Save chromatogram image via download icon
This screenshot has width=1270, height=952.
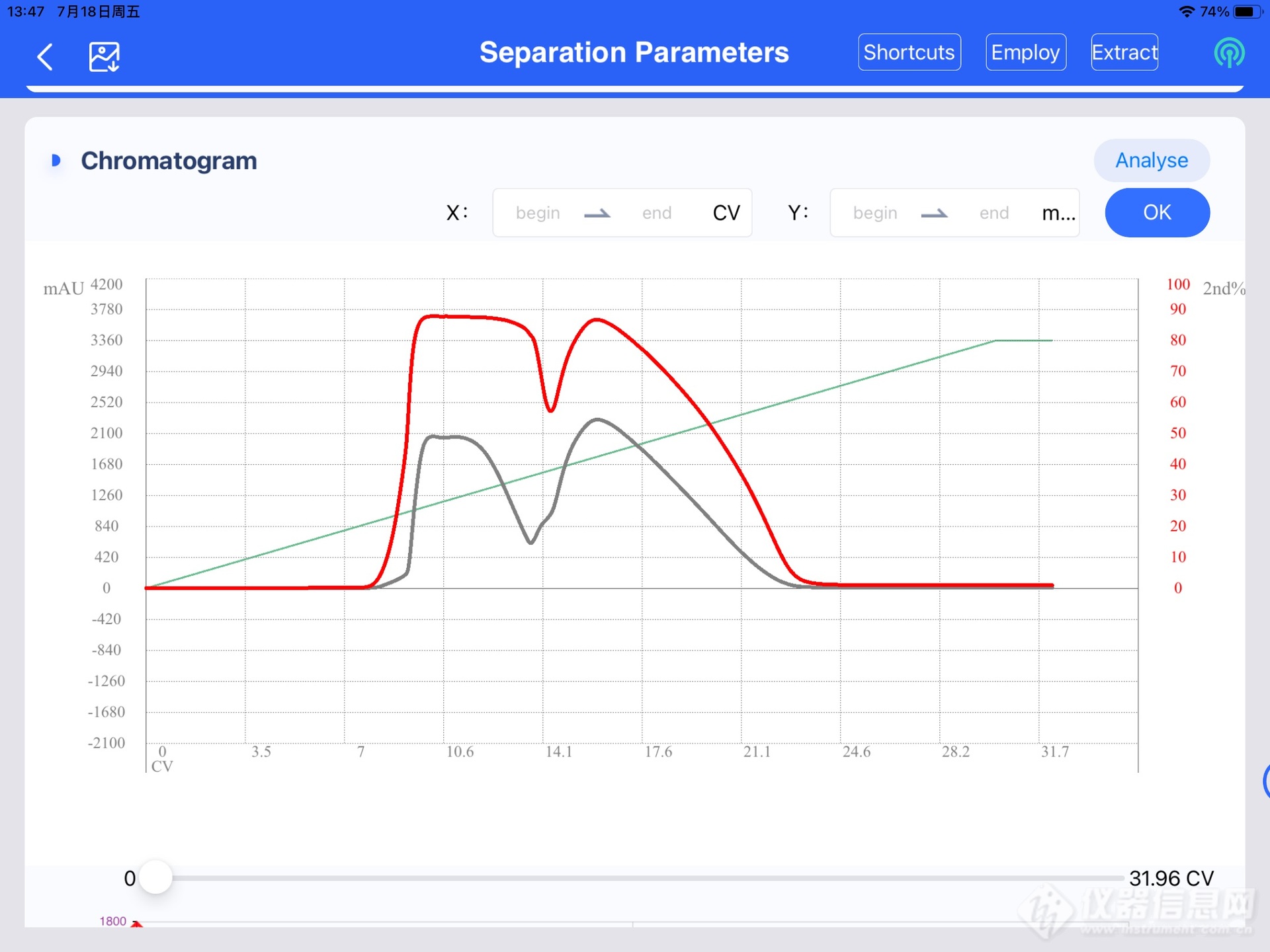pos(104,57)
